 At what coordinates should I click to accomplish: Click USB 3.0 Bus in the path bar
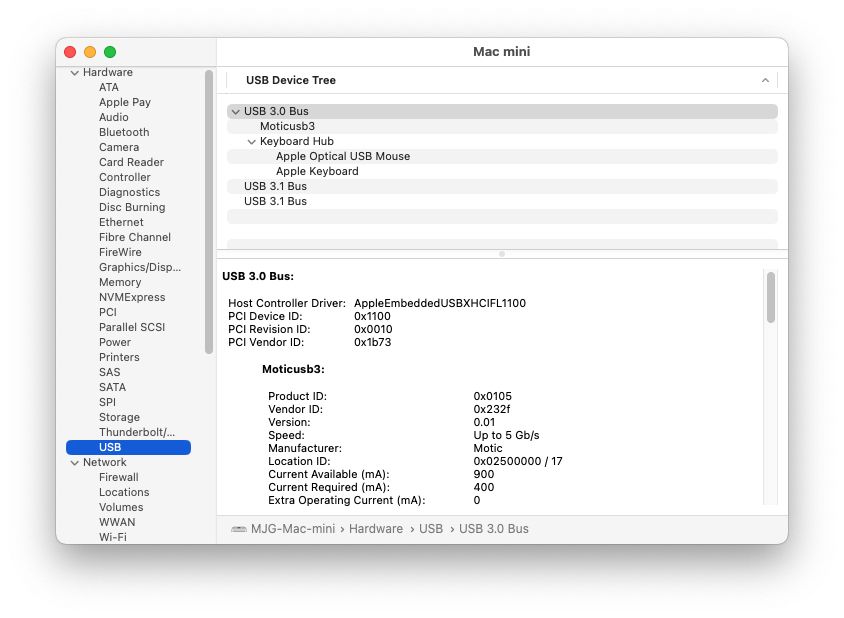tap(494, 529)
